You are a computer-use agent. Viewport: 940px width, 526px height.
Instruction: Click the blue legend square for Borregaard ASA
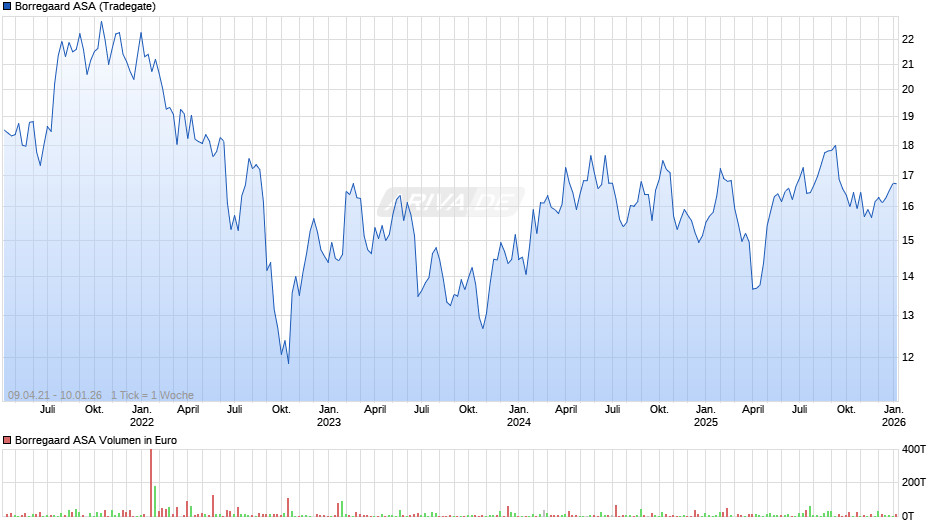pos(7,7)
